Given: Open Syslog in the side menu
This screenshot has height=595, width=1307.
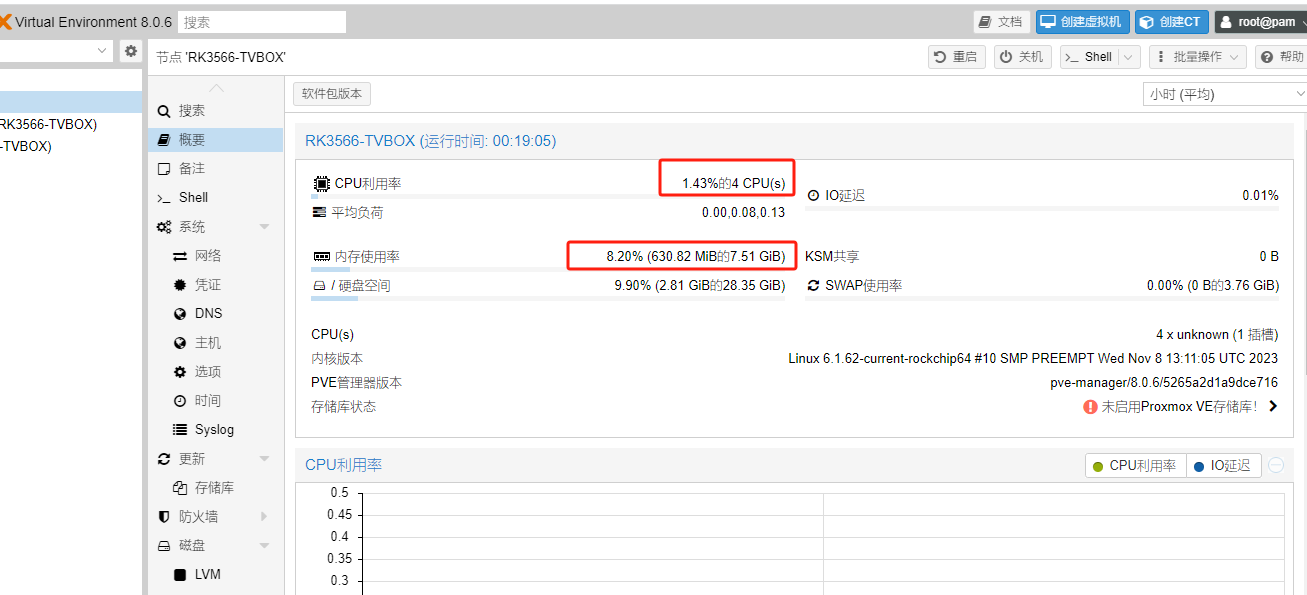Looking at the screenshot, I should pyautogui.click(x=213, y=430).
